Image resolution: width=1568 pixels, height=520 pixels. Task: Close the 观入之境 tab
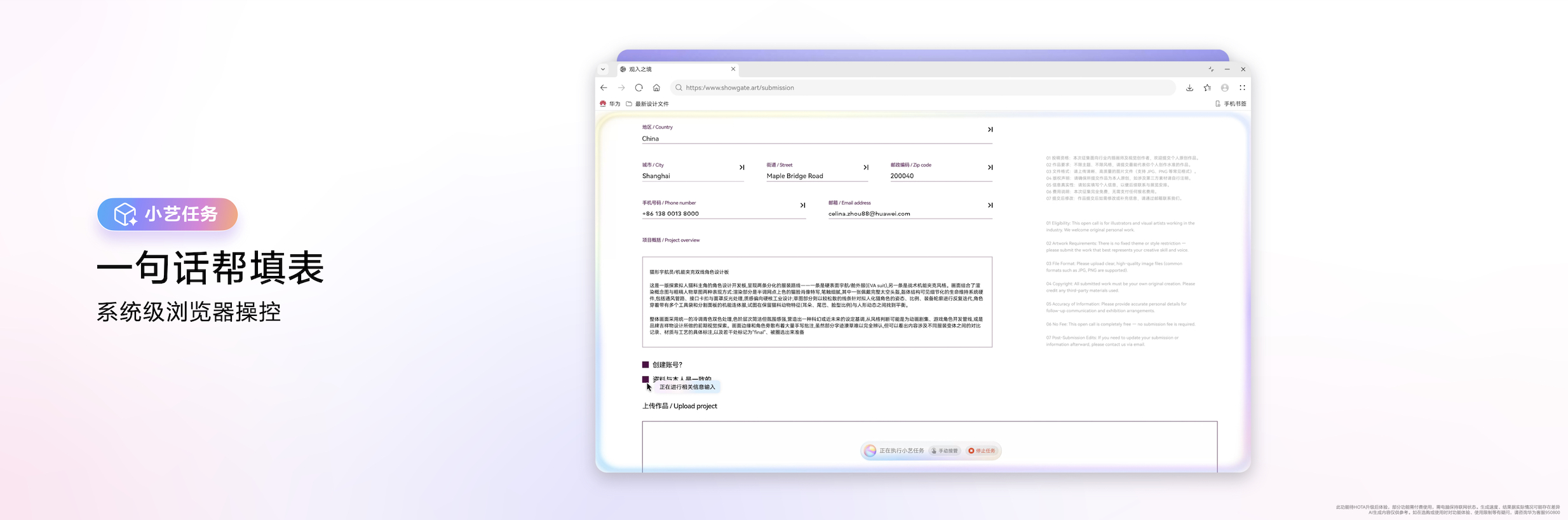tap(733, 69)
